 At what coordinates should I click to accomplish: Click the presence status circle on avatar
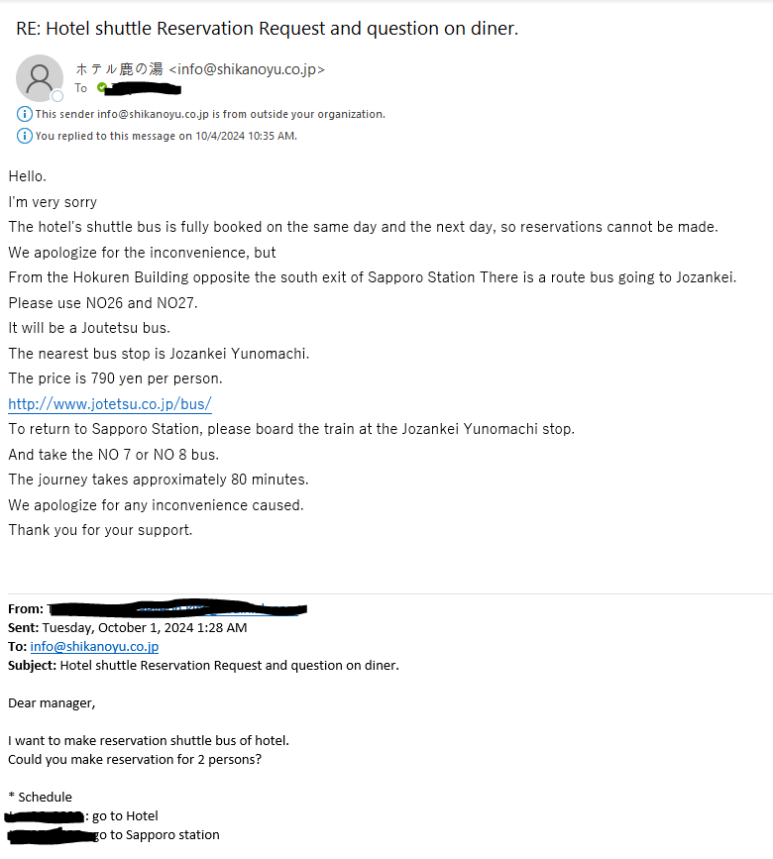[57, 96]
